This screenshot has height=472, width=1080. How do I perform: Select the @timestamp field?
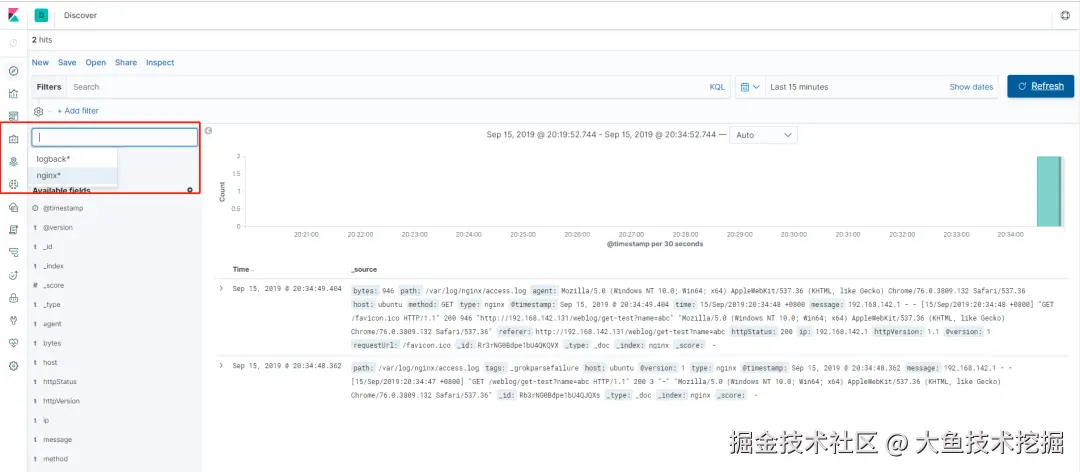(x=63, y=208)
